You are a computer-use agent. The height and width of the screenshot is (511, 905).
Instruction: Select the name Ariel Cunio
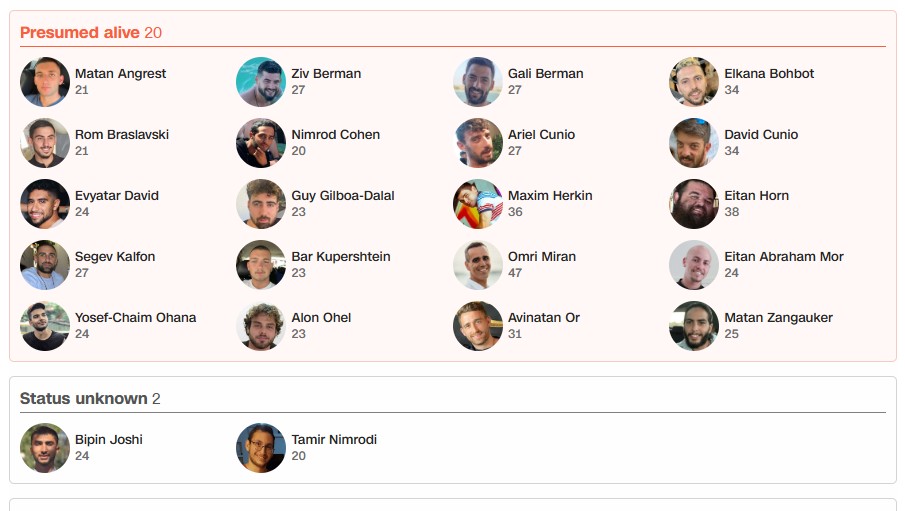(x=541, y=135)
